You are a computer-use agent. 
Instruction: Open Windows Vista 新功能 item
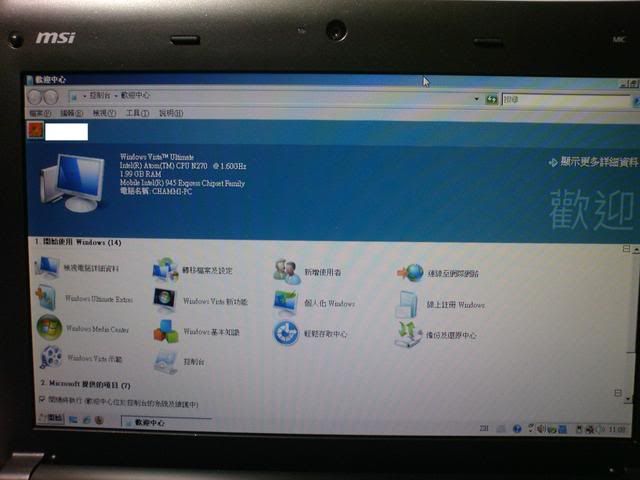pos(200,301)
